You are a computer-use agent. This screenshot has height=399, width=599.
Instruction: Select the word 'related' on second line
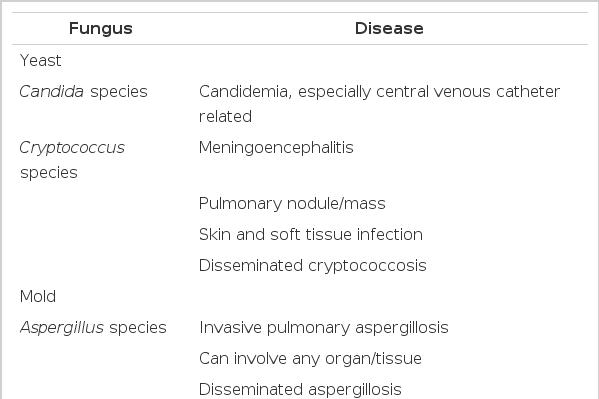tap(225, 117)
